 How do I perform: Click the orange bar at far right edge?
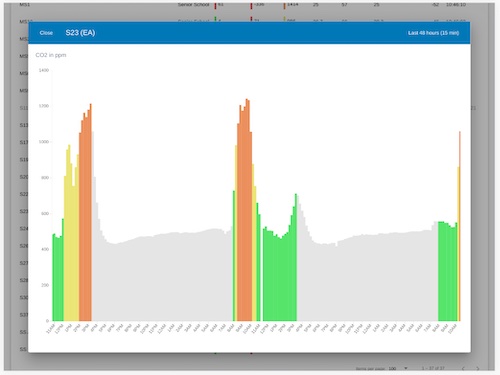(x=460, y=226)
